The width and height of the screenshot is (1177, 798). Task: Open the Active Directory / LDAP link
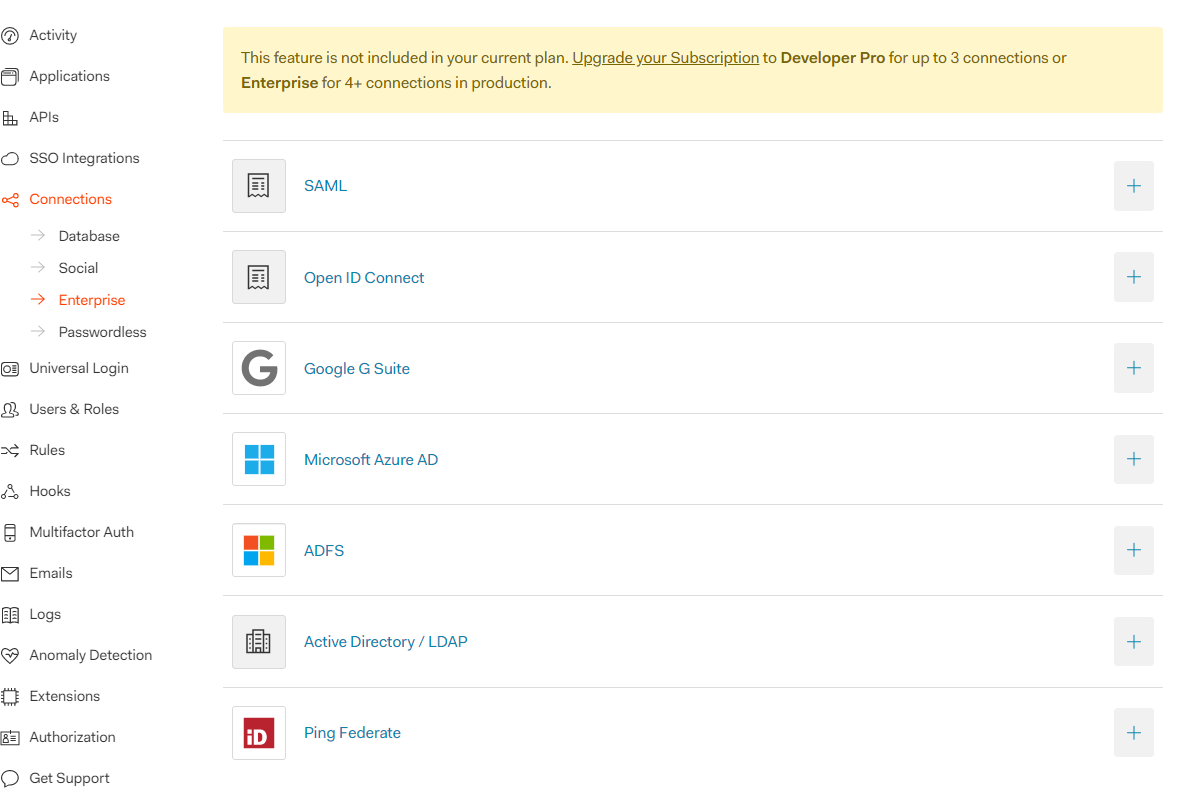click(385, 642)
